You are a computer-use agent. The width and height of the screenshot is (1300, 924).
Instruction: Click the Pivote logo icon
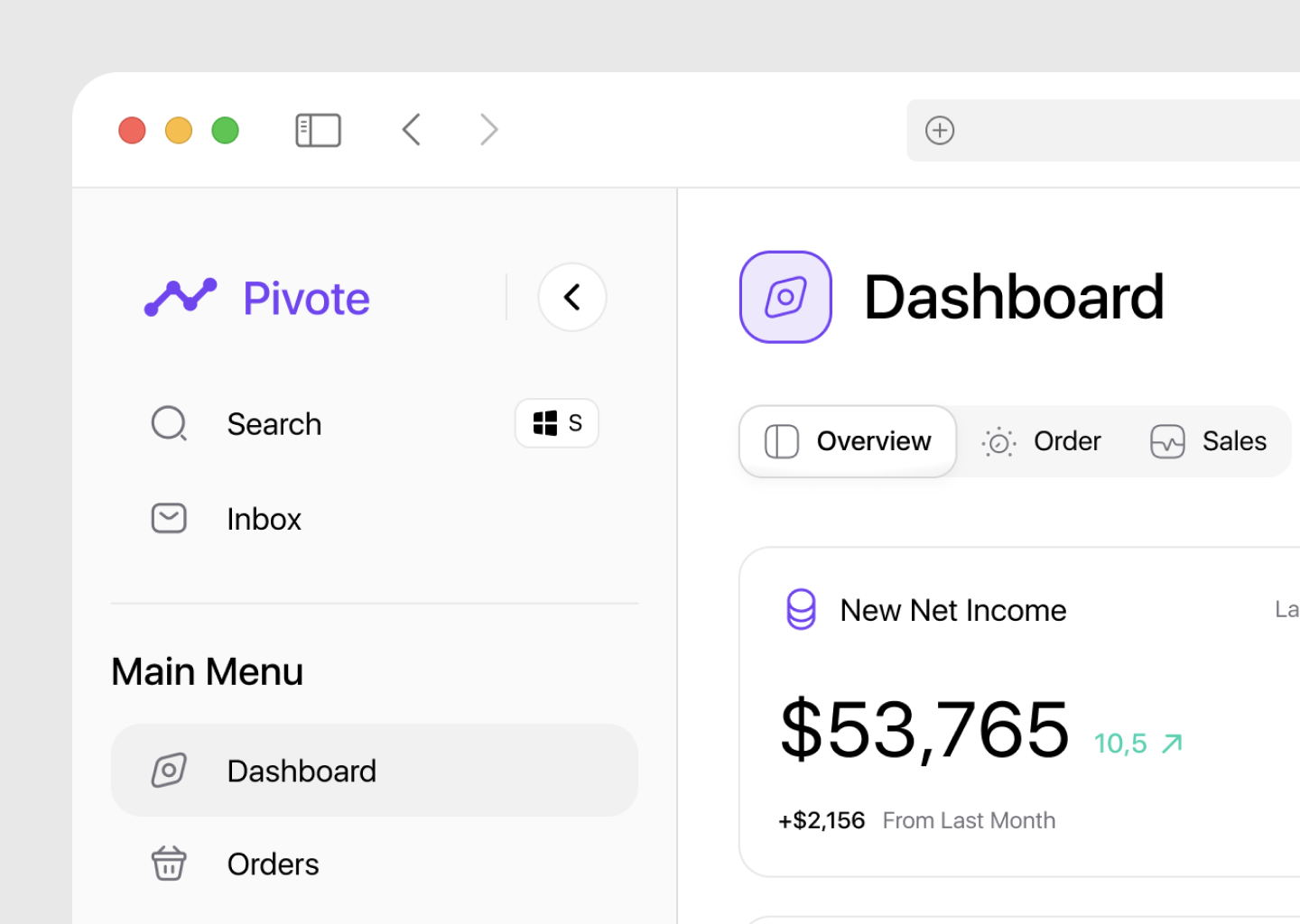[181, 296]
